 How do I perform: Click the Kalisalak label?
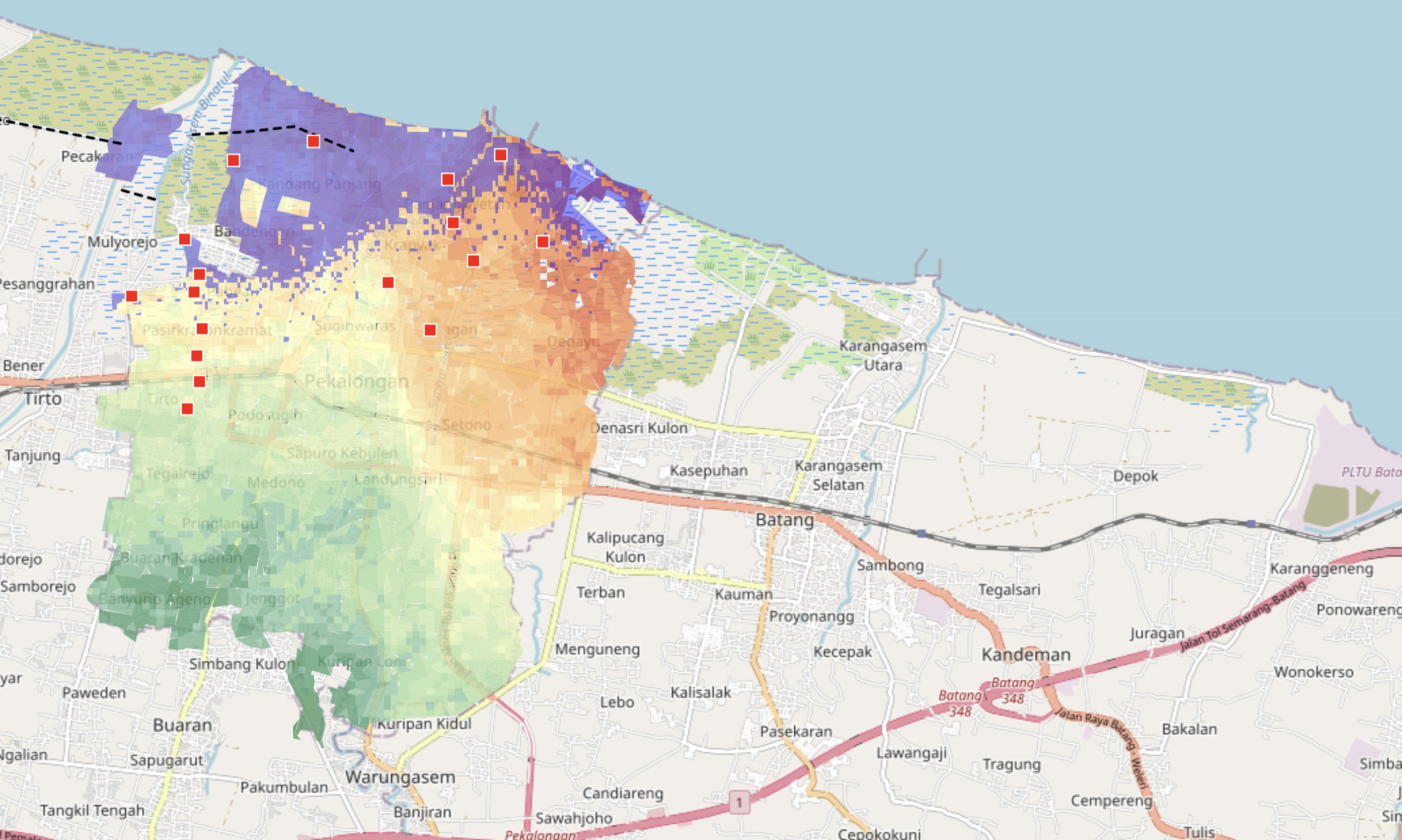point(701,693)
